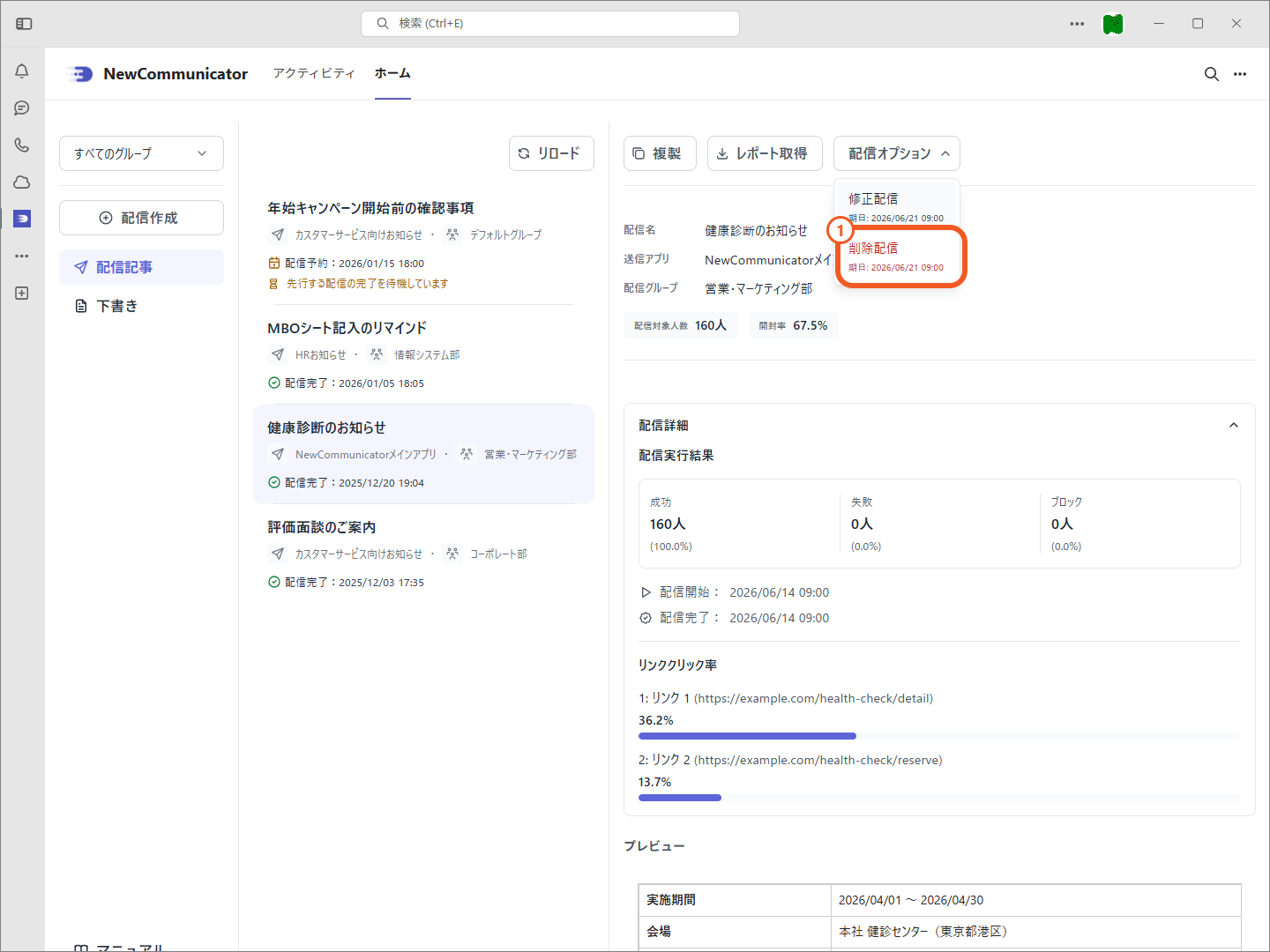Click the search magnifier in app header
Screen dimensions: 1270x952
click(x=1212, y=74)
